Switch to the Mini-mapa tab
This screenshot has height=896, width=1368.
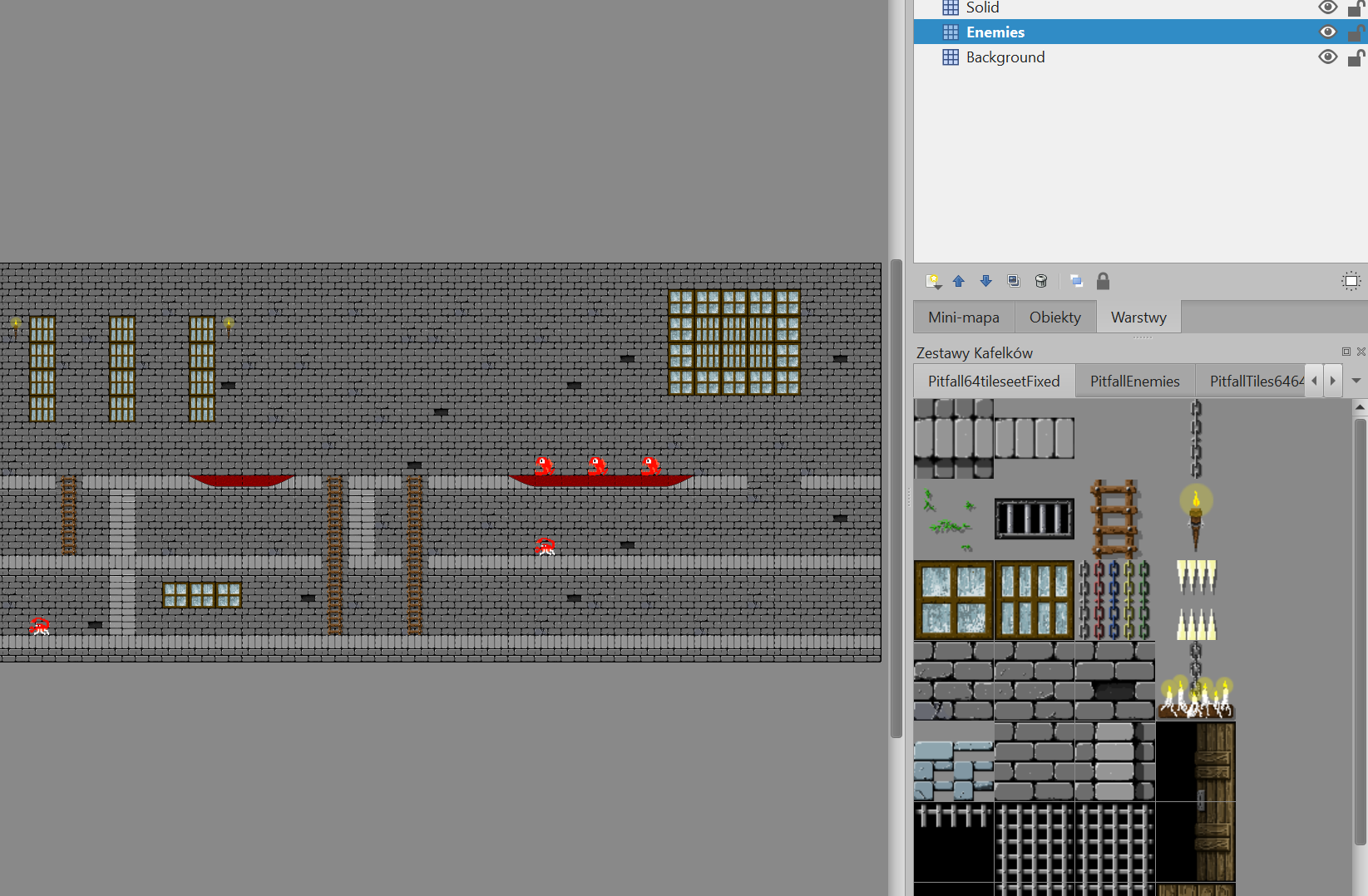tap(964, 318)
